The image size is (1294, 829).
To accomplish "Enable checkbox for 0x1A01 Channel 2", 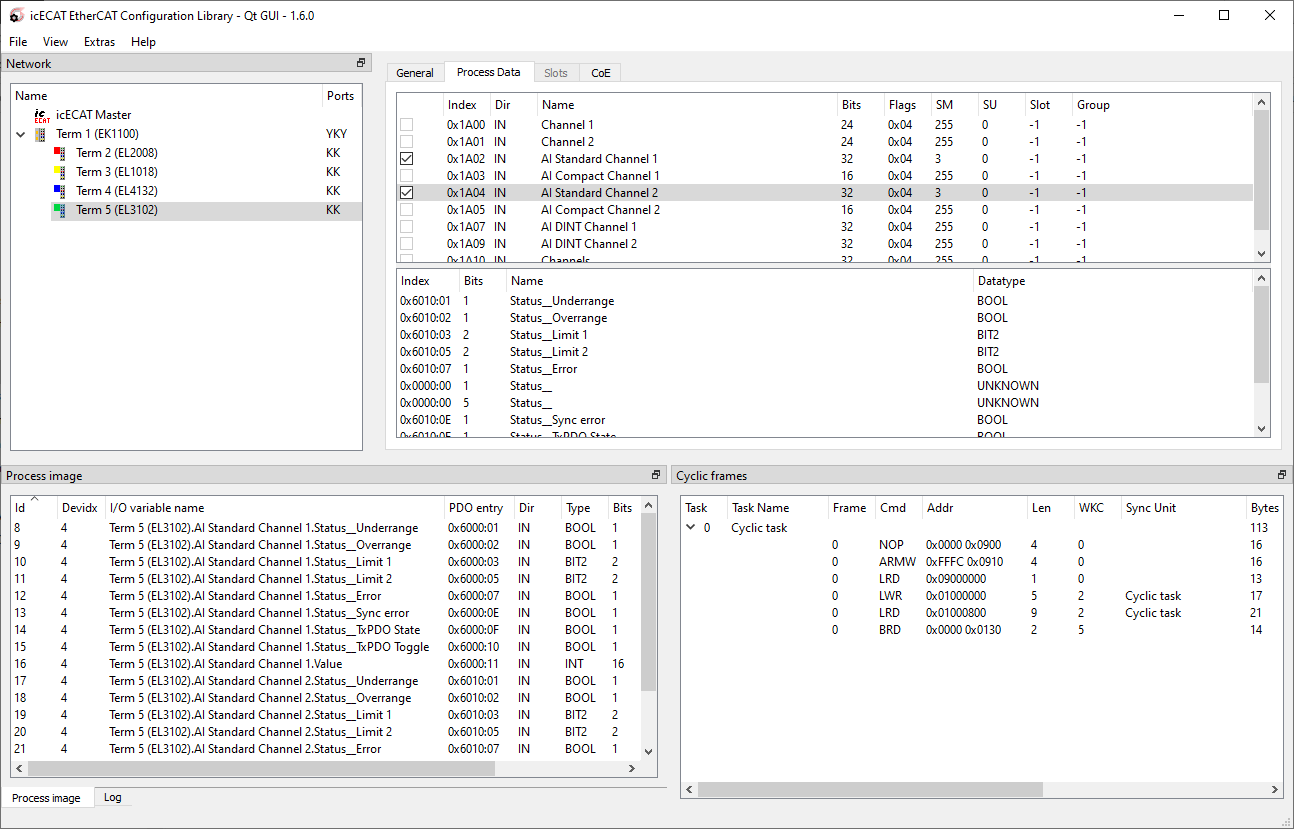I will click(x=406, y=142).
